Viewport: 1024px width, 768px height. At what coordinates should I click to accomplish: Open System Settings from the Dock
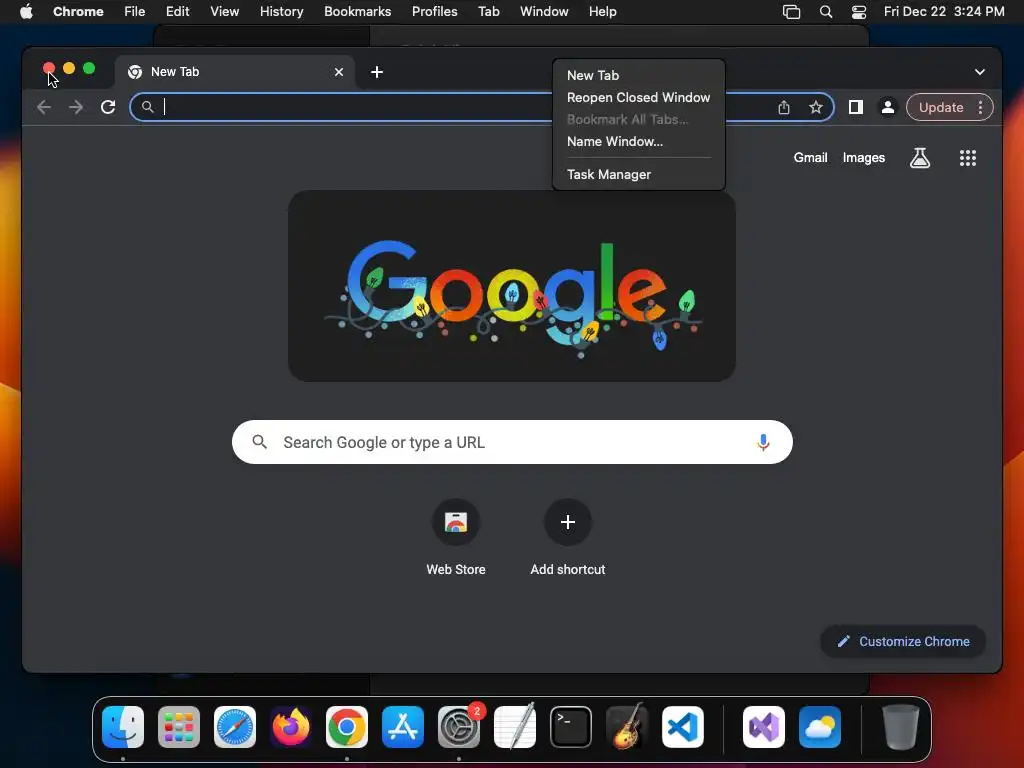tap(458, 727)
